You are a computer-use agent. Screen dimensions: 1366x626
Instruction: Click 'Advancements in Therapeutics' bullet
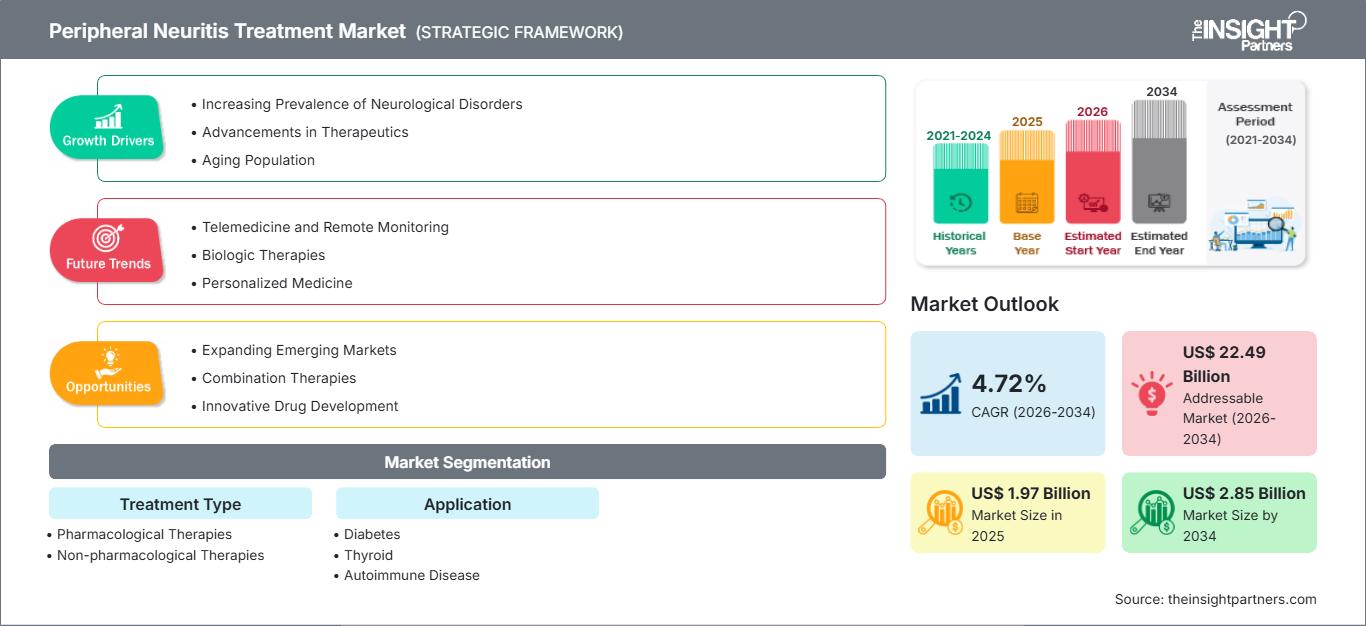click(305, 132)
